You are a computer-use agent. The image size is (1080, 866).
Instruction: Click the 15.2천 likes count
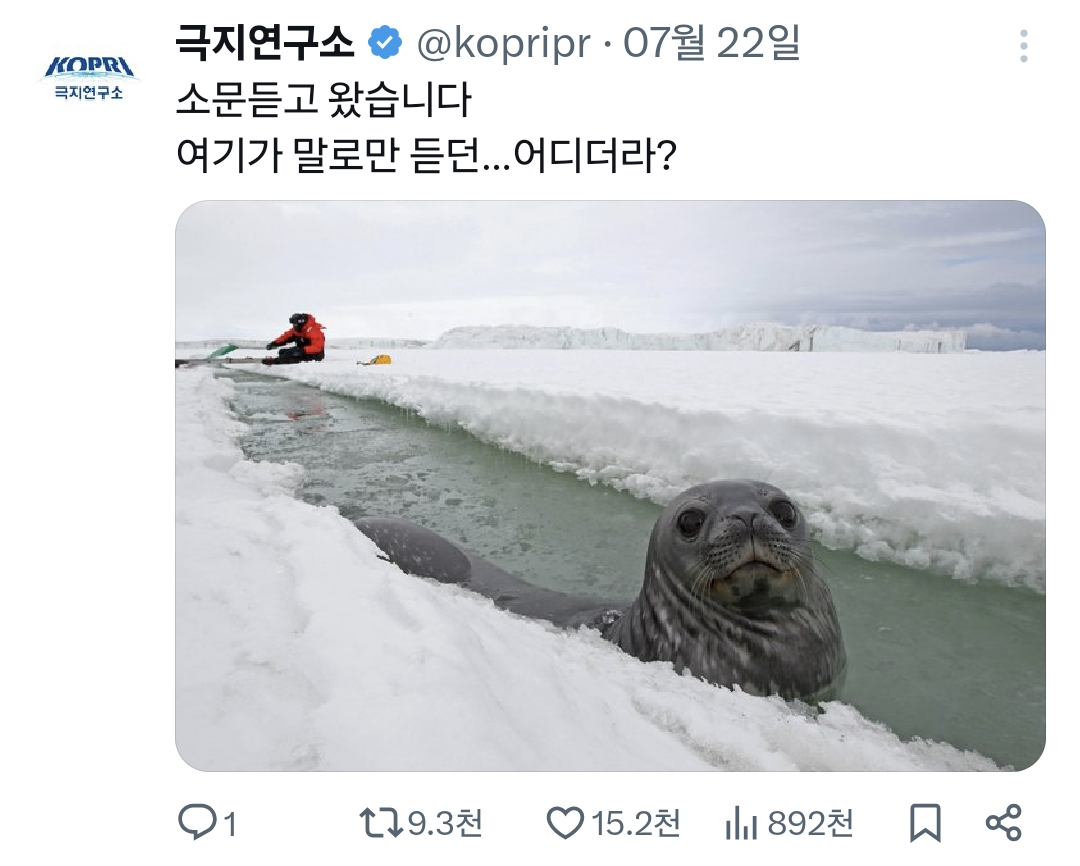pyautogui.click(x=635, y=823)
